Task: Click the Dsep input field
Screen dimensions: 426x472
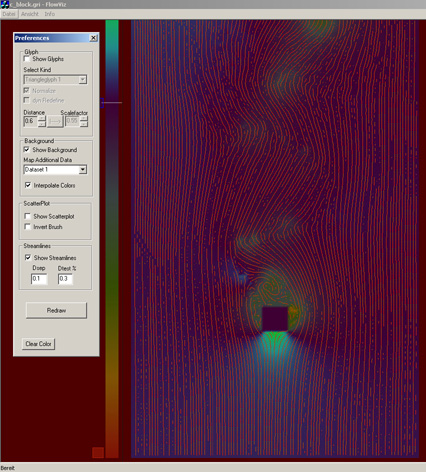Action: pyautogui.click(x=39, y=279)
